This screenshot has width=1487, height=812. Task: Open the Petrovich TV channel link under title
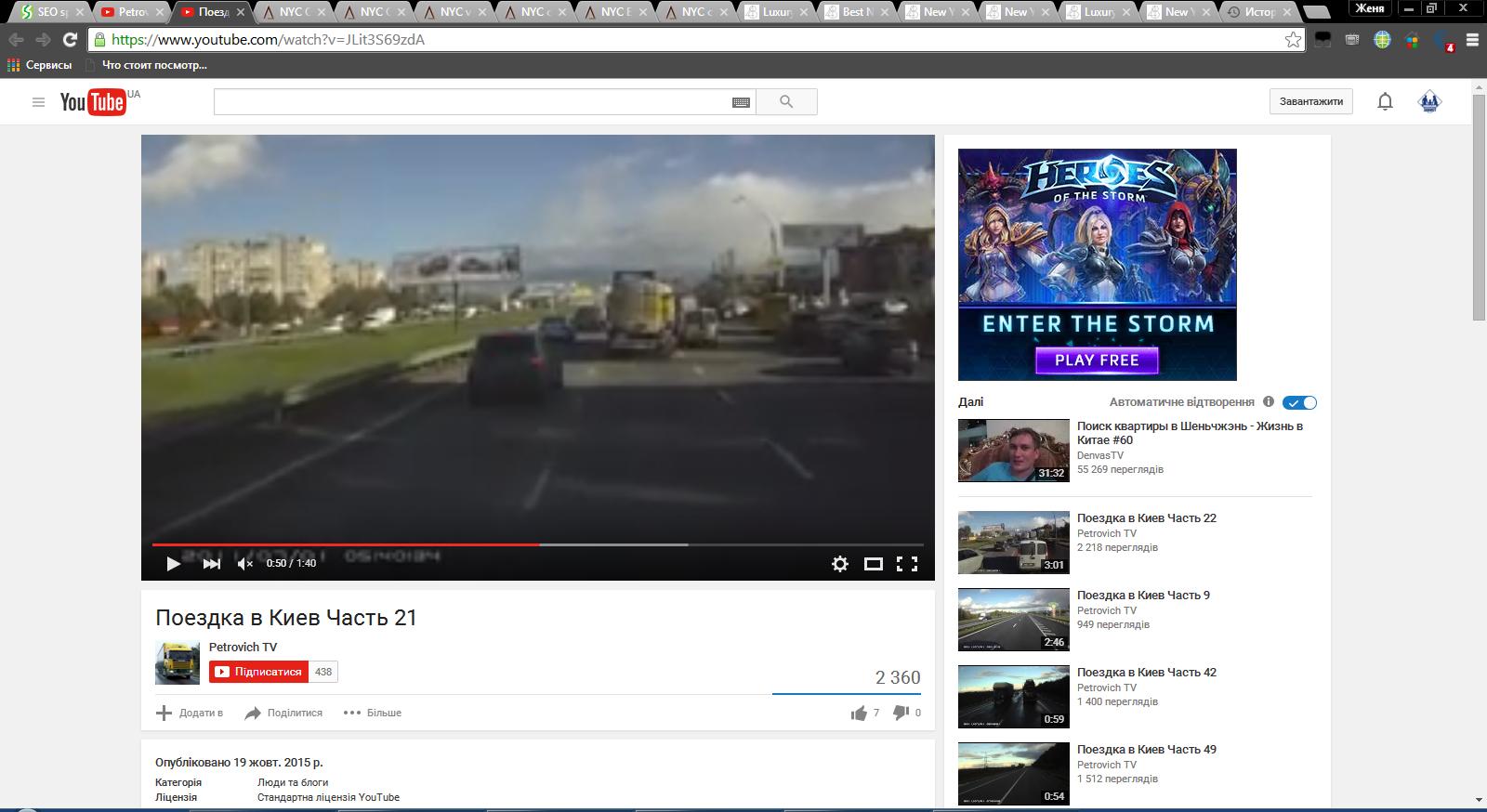point(243,647)
